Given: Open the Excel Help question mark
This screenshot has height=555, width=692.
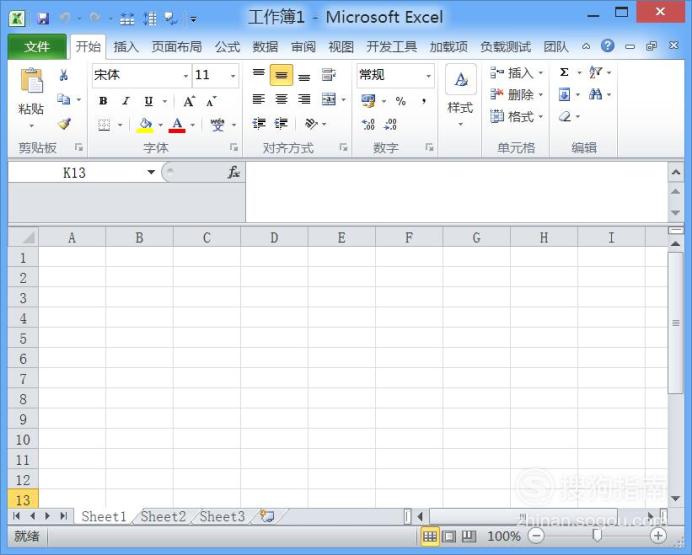Looking at the screenshot, I should (x=608, y=46).
